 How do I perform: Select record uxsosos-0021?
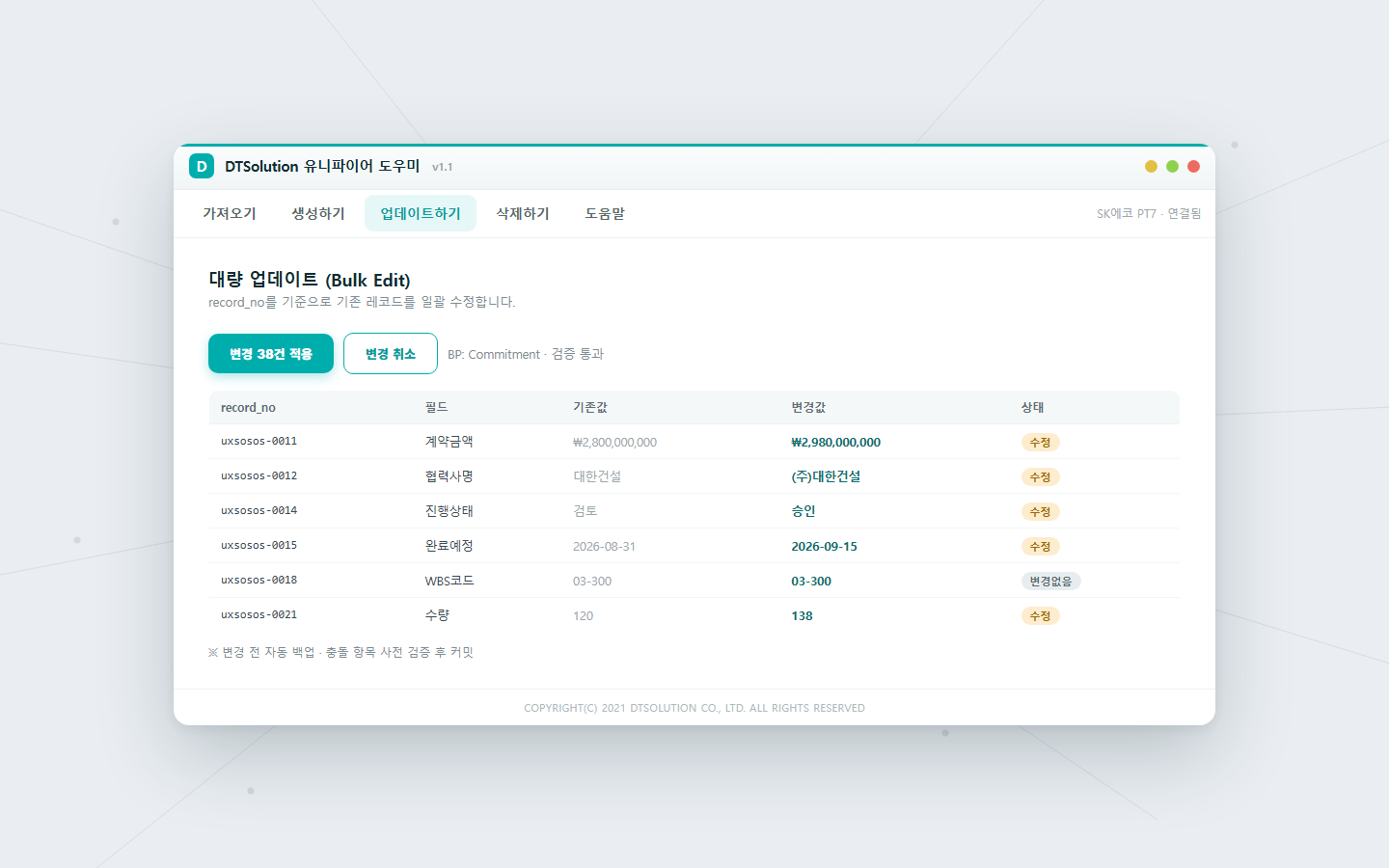coord(259,615)
